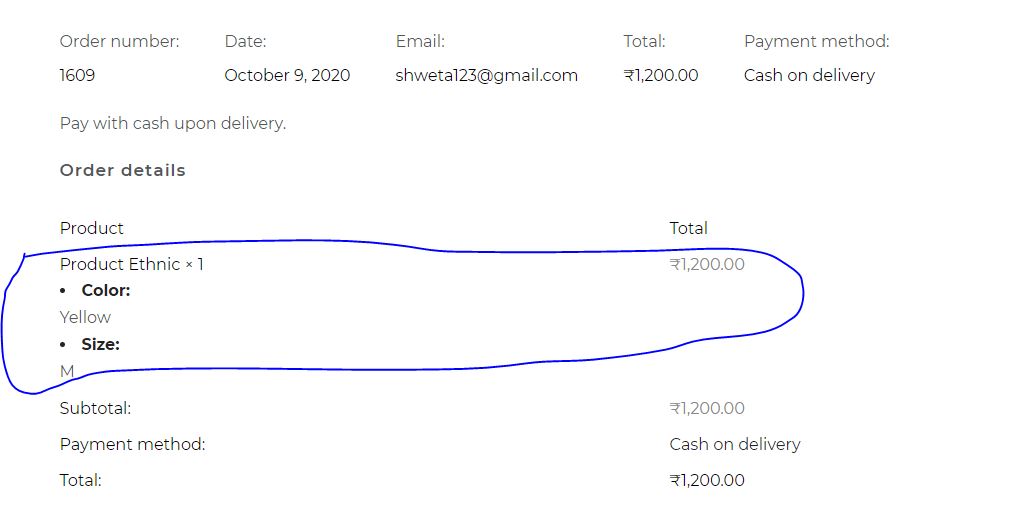Select the email shweta123@gmail.com
1017x528 pixels.
pos(486,75)
